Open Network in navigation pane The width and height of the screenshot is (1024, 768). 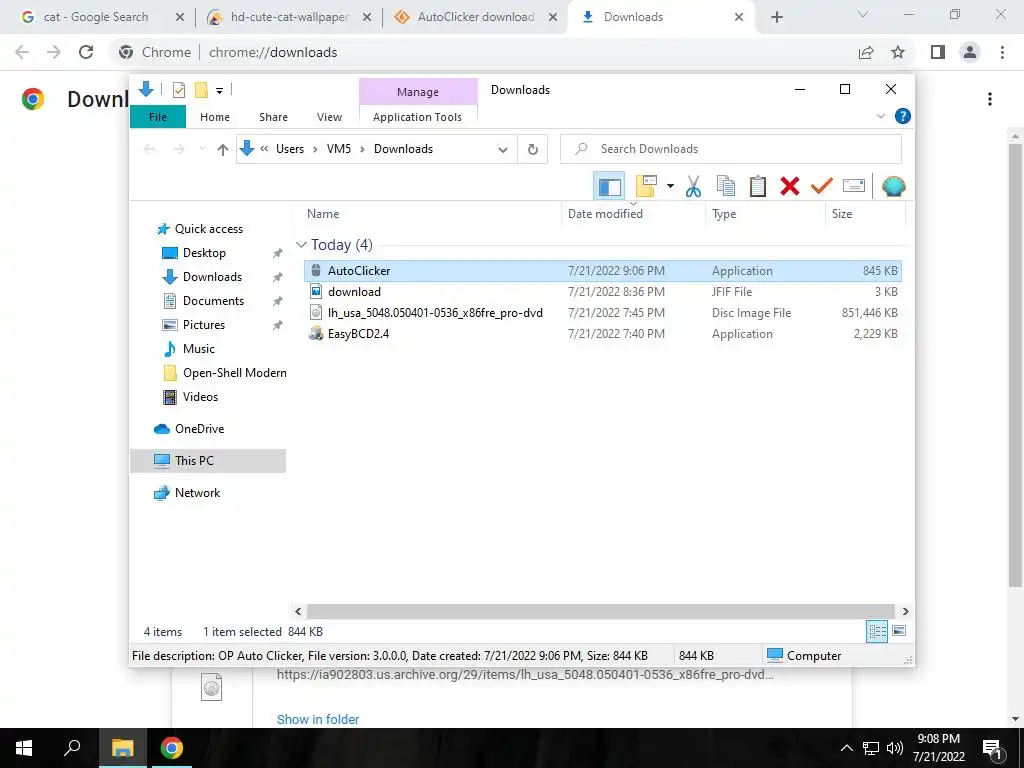pyautogui.click(x=197, y=493)
